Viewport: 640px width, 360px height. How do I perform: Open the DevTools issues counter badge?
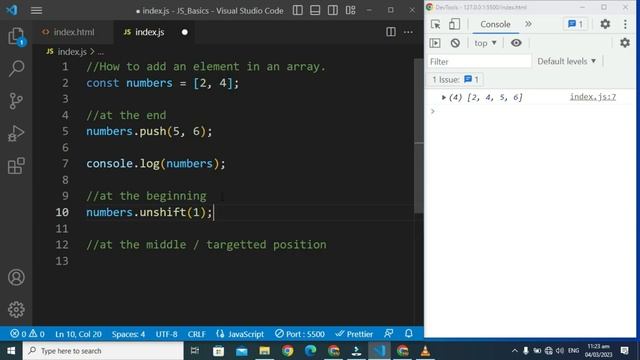[x=576, y=24]
